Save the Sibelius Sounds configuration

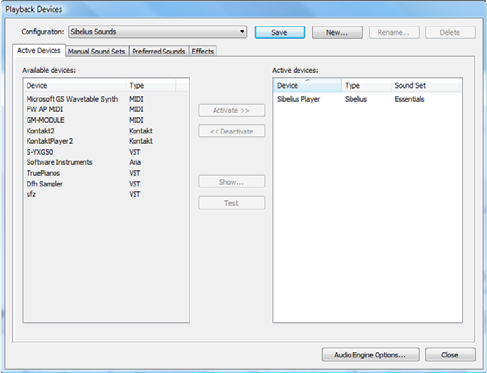[280, 32]
